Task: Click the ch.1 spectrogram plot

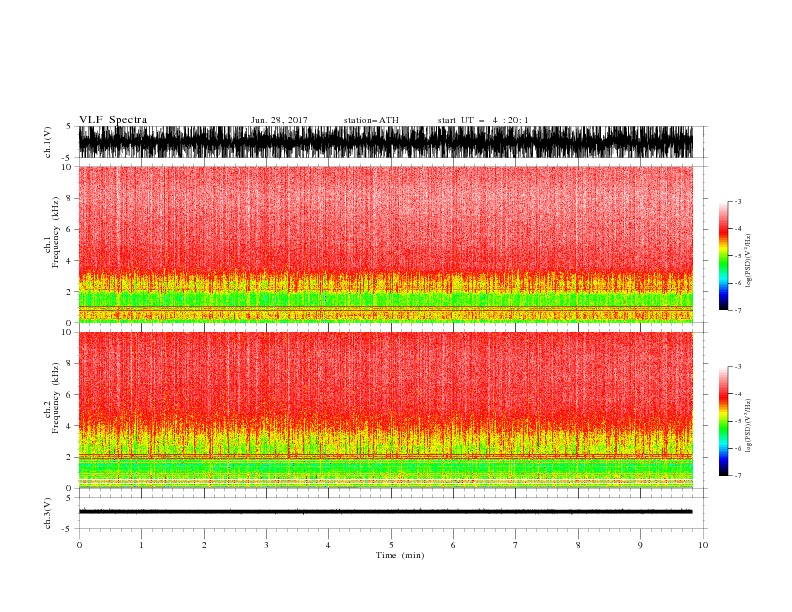Action: 386,244
